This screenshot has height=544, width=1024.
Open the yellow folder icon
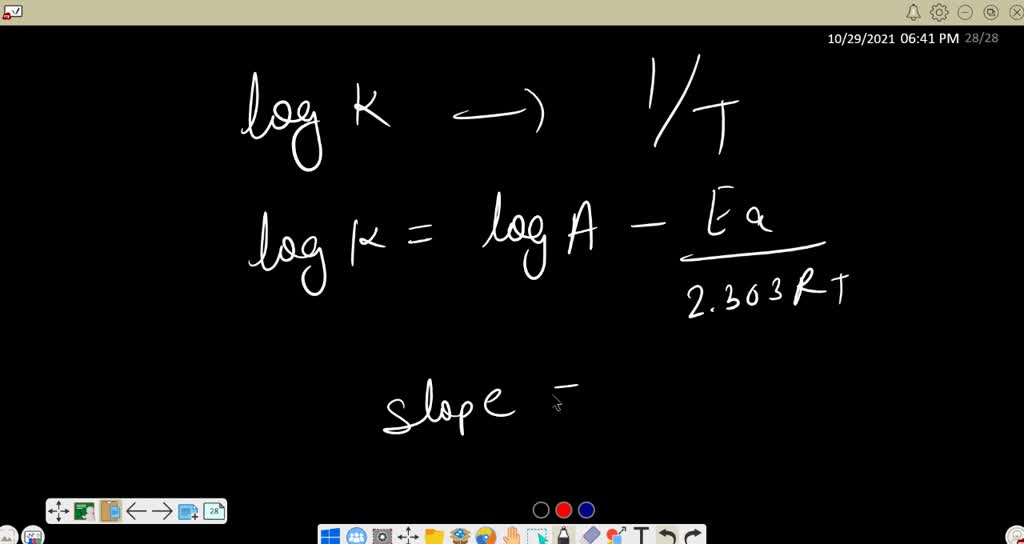coord(434,536)
